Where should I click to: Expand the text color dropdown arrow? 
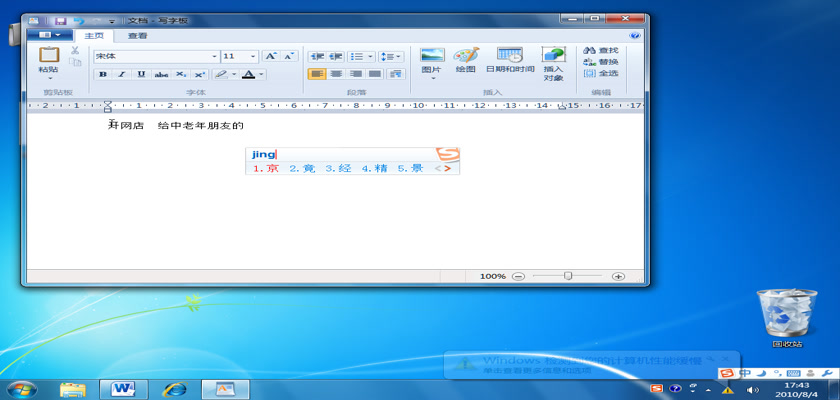click(262, 74)
